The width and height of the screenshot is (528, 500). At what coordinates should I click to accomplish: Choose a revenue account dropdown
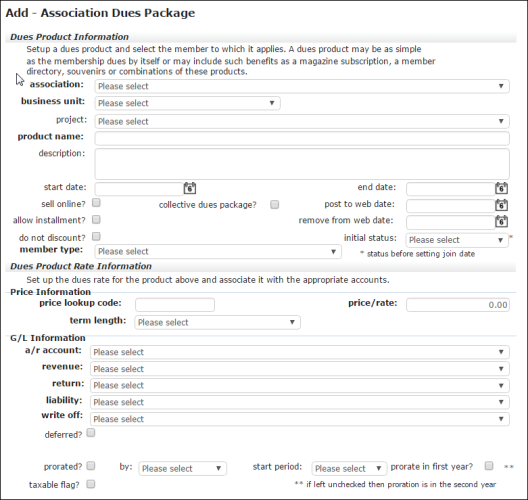coord(300,369)
